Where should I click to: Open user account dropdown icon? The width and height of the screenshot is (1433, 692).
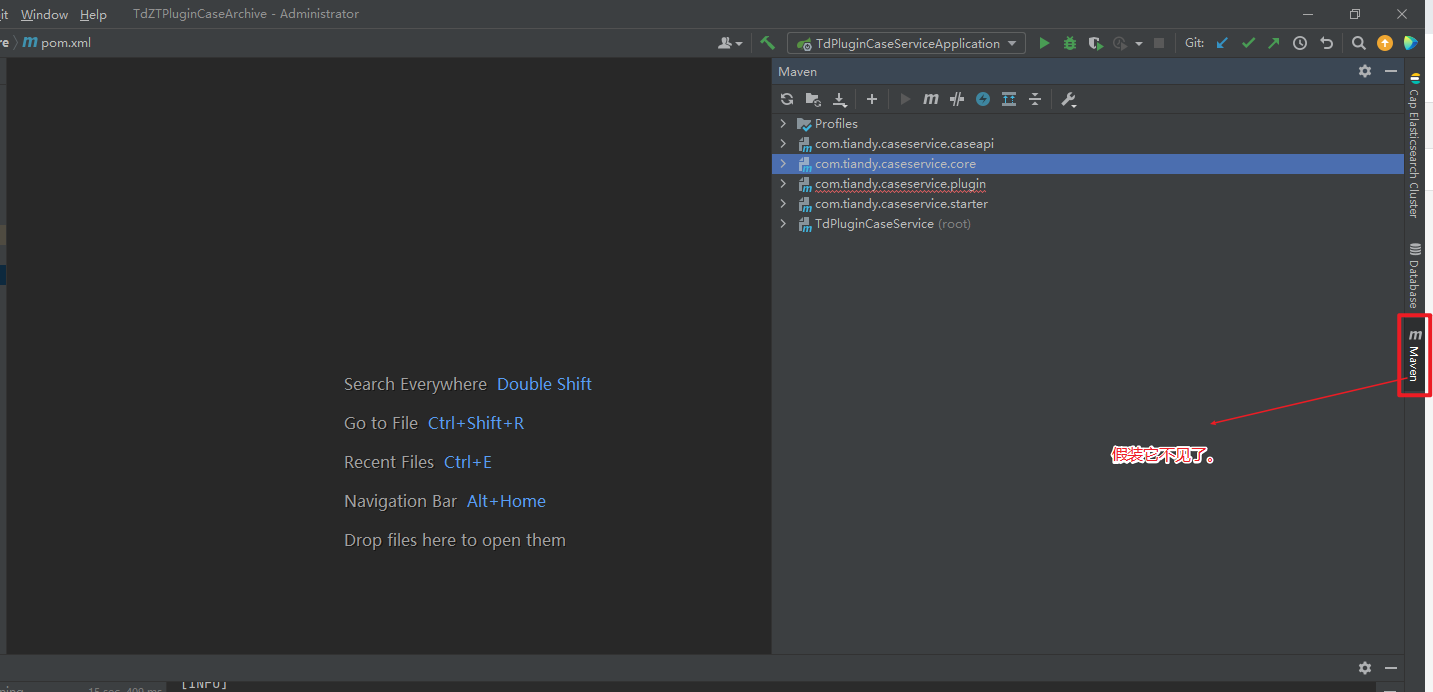pos(730,43)
